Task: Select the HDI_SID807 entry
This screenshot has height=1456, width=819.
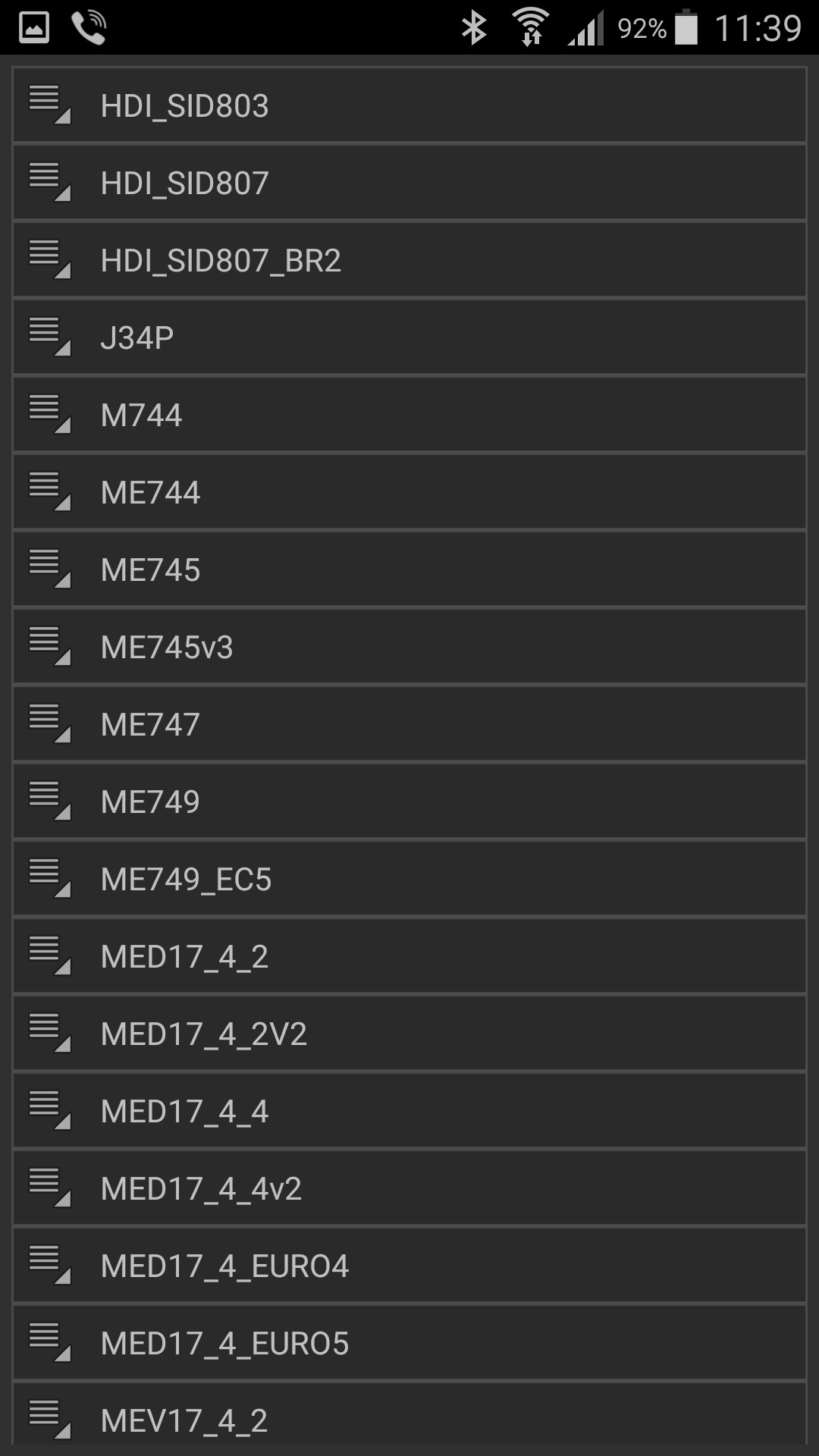Action: click(x=409, y=183)
